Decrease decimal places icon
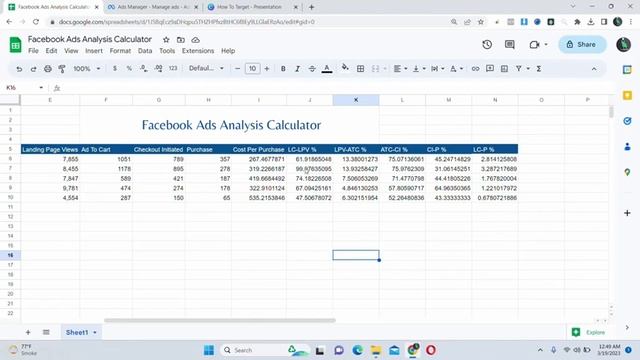 pos(144,69)
